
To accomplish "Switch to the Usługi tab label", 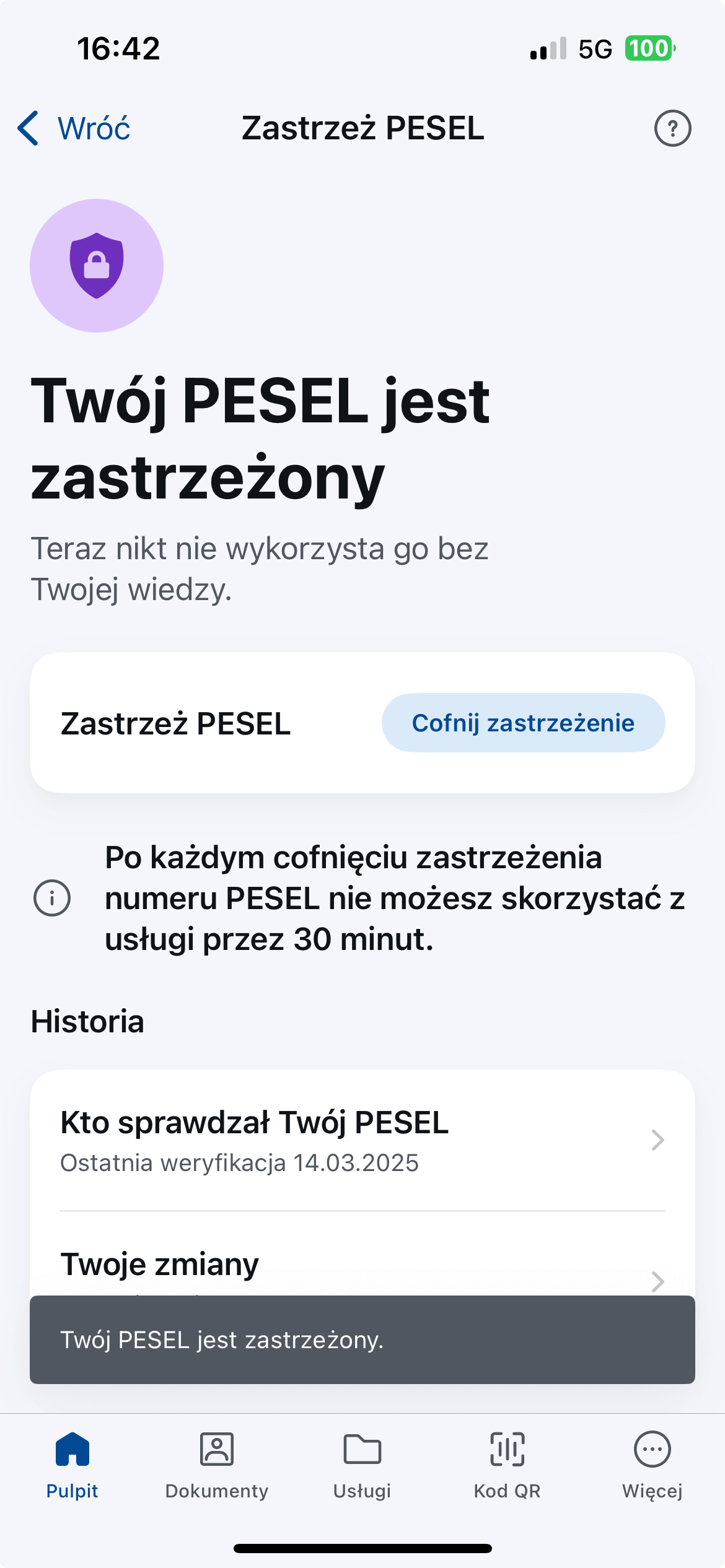I will tap(362, 1491).
